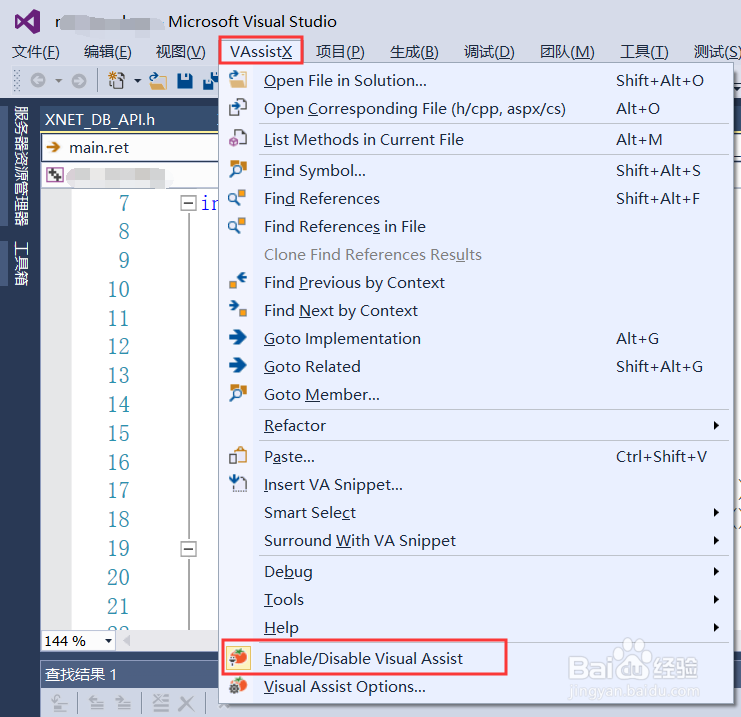Click the Visual Assist Options gear-tomato icon
Viewport: 741px width, 717px height.
coord(238,685)
